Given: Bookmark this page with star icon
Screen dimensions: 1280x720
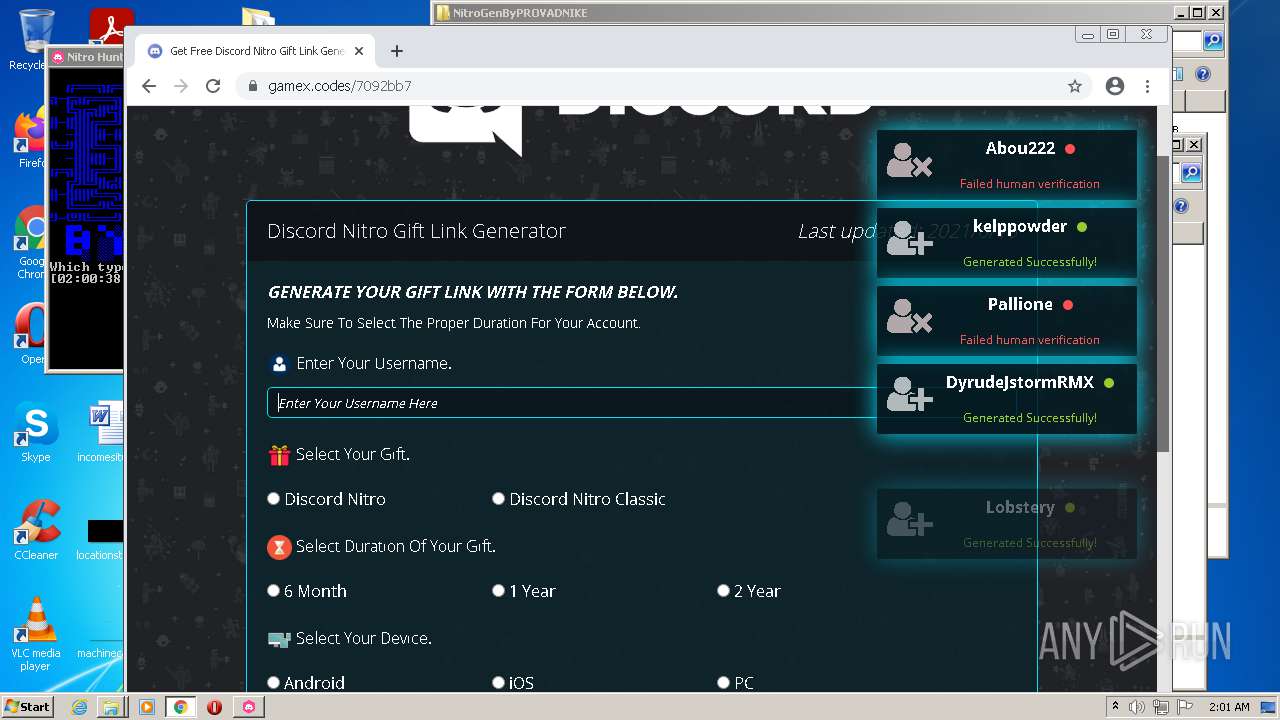Looking at the screenshot, I should tap(1075, 86).
